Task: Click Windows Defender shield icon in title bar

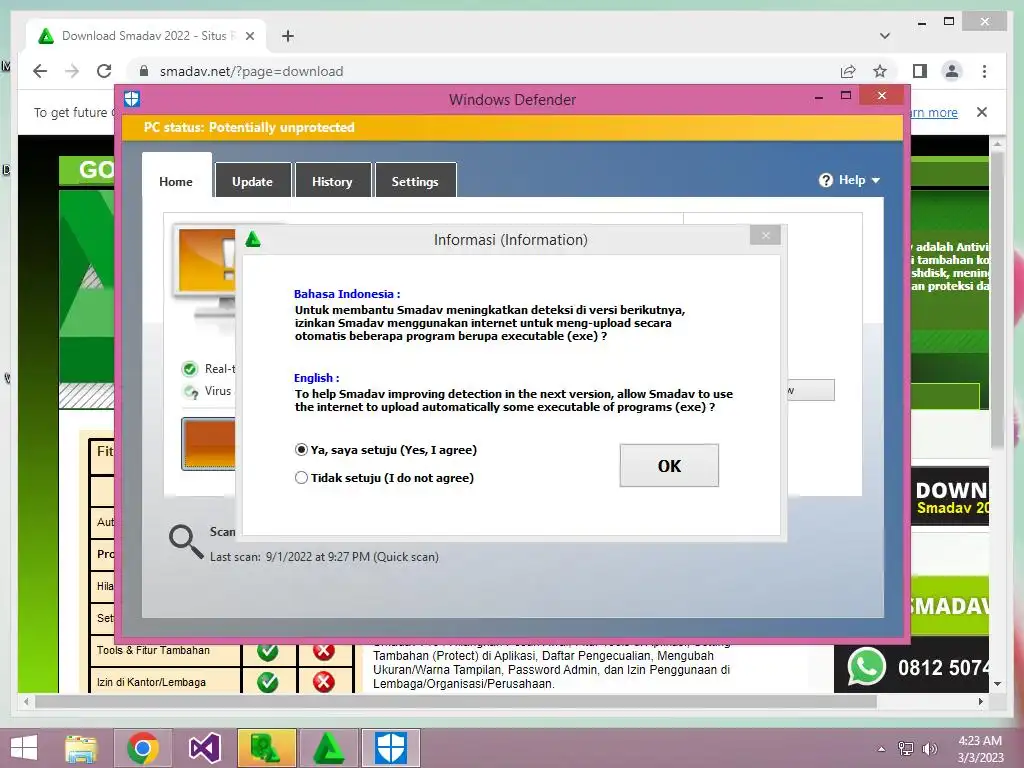Action: tap(132, 99)
